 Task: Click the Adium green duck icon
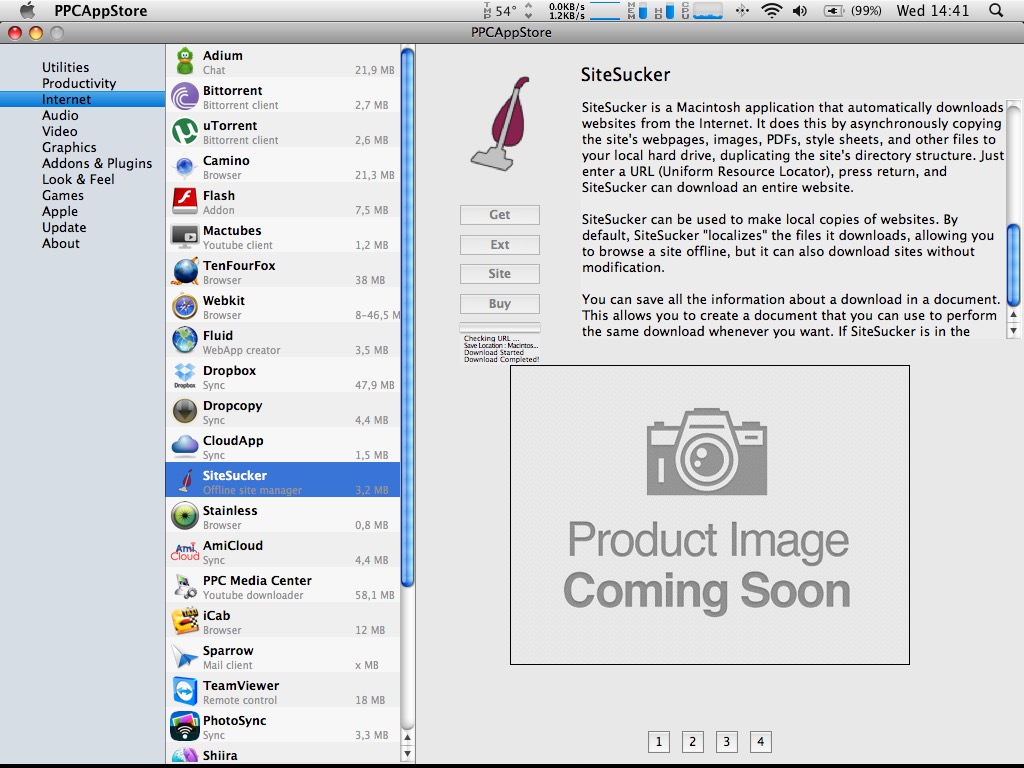pos(185,61)
